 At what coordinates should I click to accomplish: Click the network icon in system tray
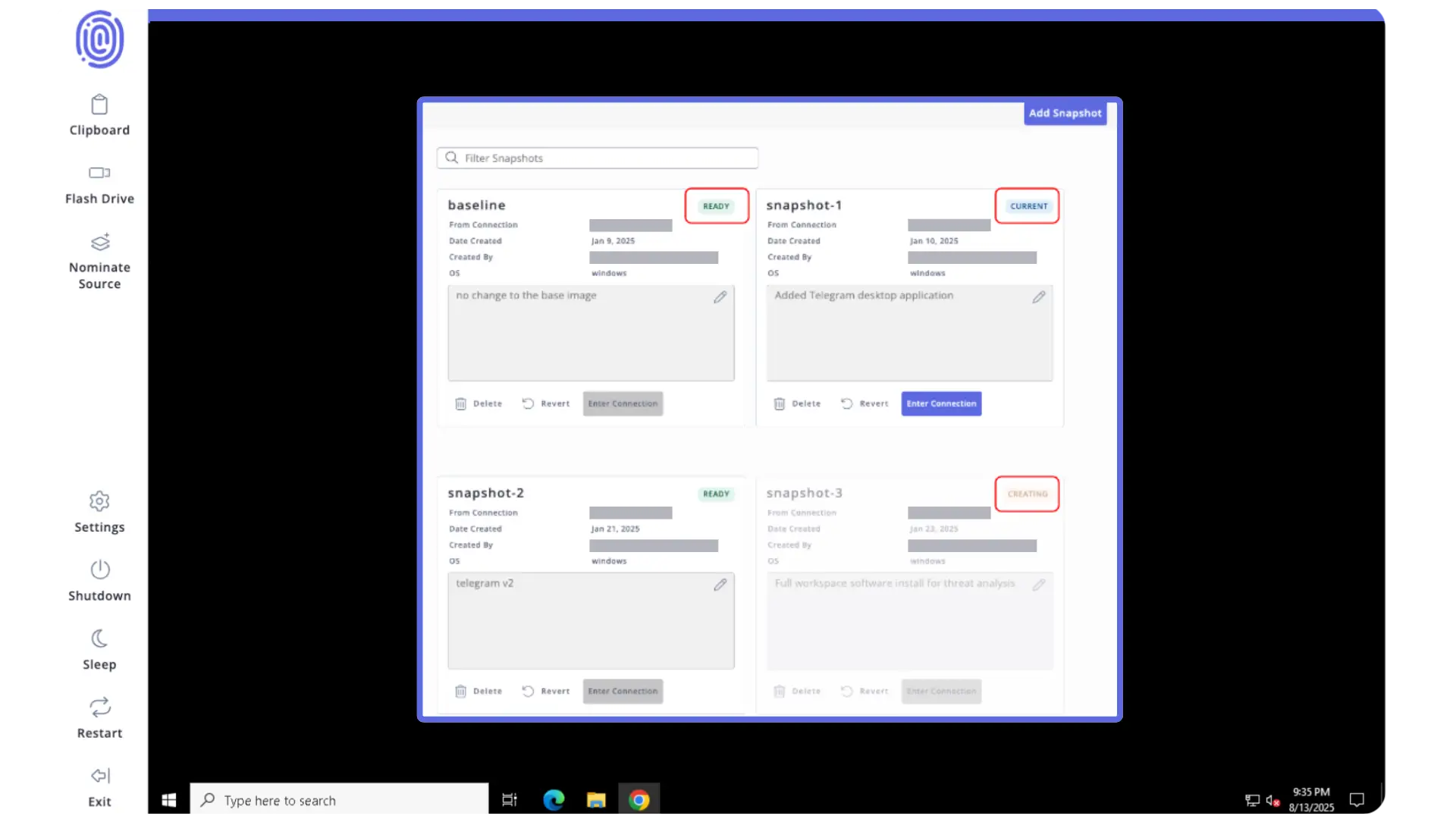1252,801
